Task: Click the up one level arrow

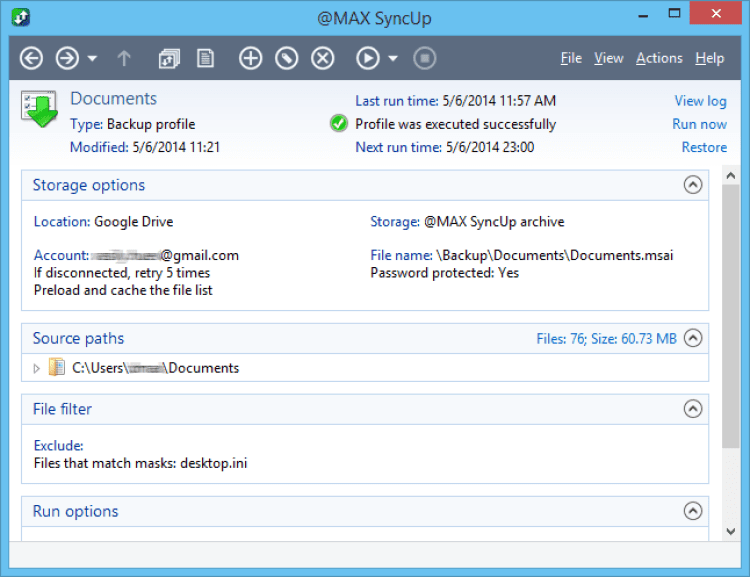Action: point(124,58)
